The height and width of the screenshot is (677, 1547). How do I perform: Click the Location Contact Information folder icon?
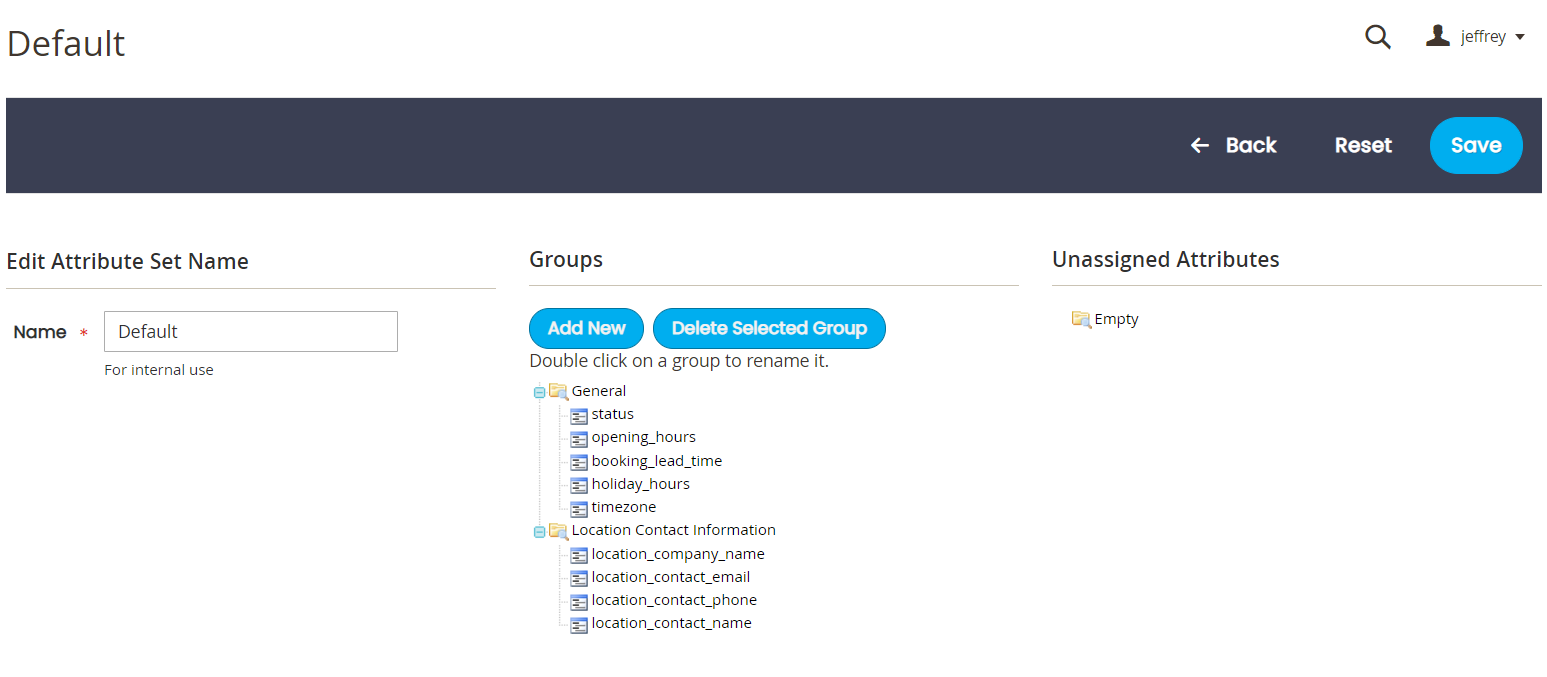point(558,530)
